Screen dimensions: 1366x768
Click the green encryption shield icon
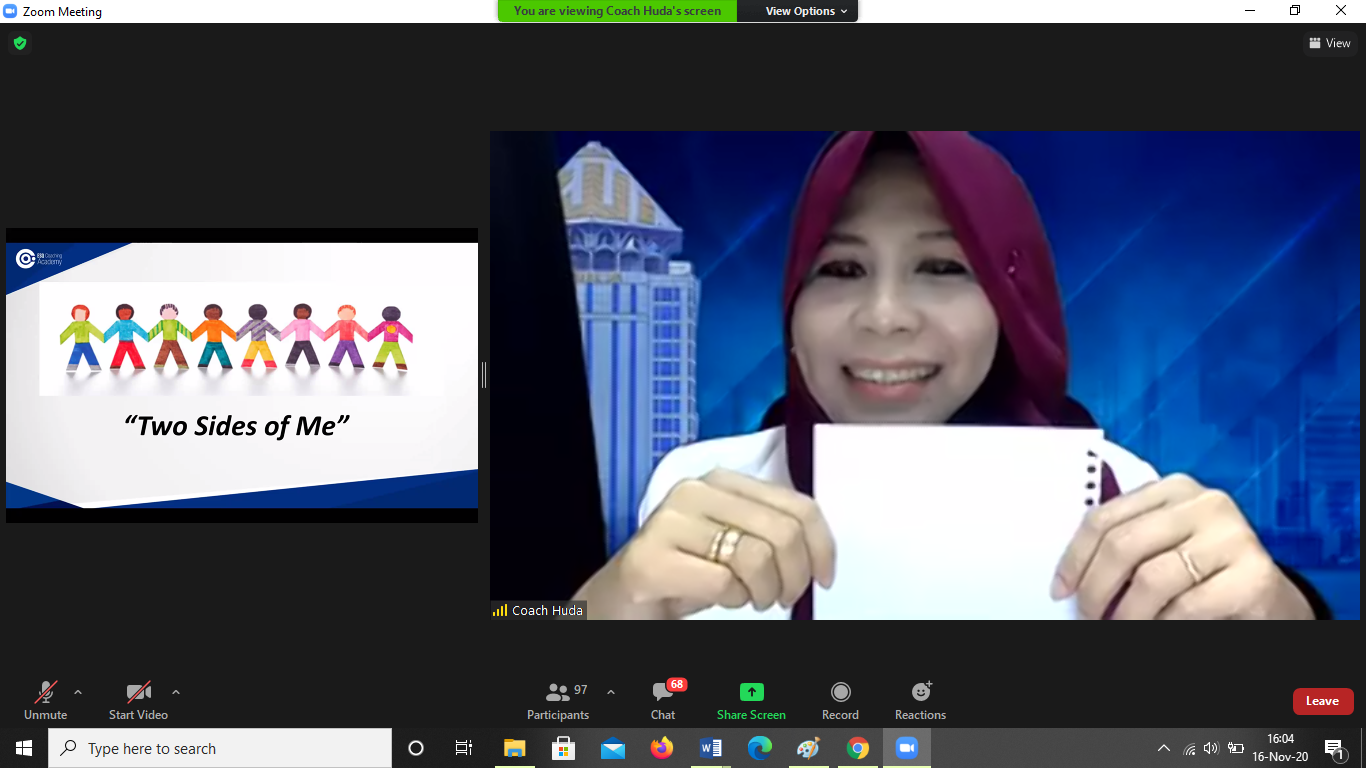[x=19, y=43]
